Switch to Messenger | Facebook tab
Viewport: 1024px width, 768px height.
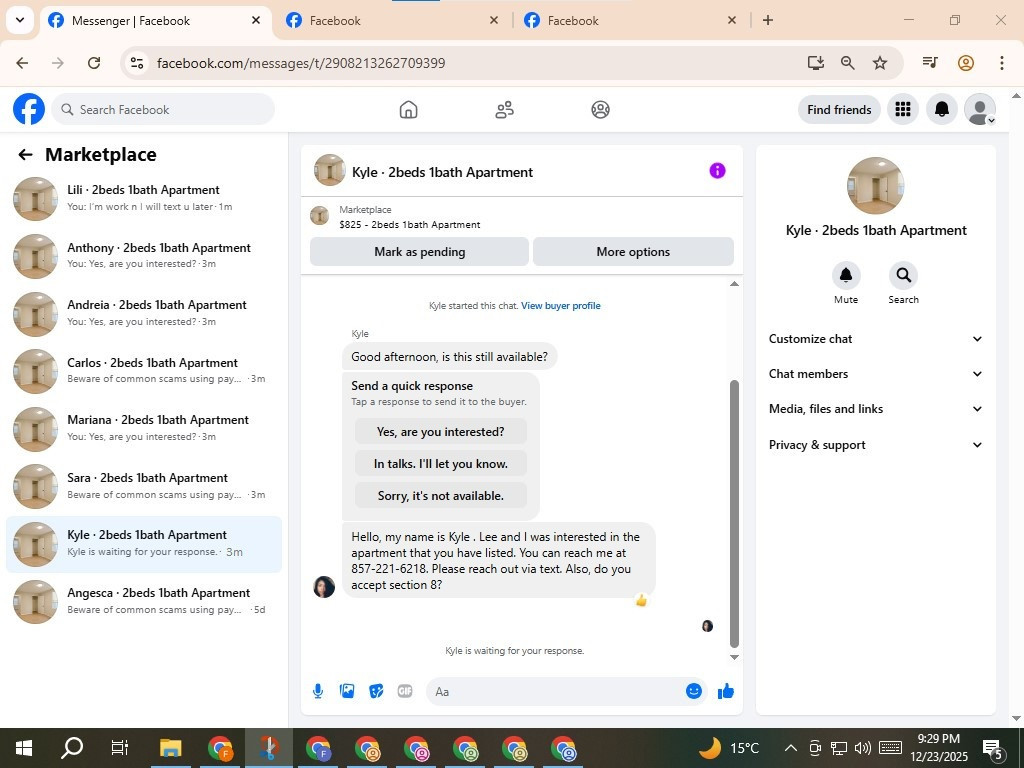point(155,21)
